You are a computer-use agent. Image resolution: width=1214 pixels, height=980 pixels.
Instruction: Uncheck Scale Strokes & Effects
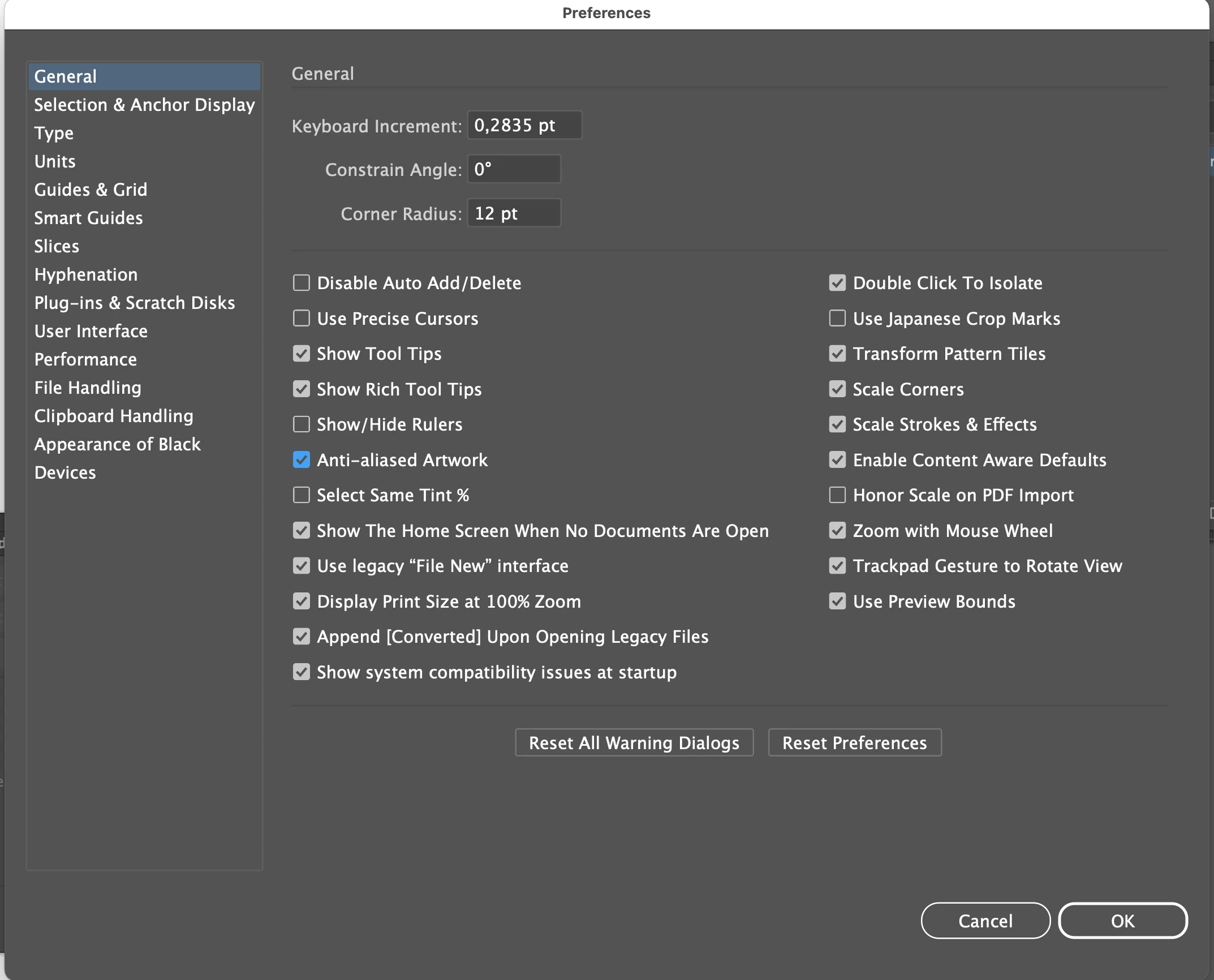837,424
